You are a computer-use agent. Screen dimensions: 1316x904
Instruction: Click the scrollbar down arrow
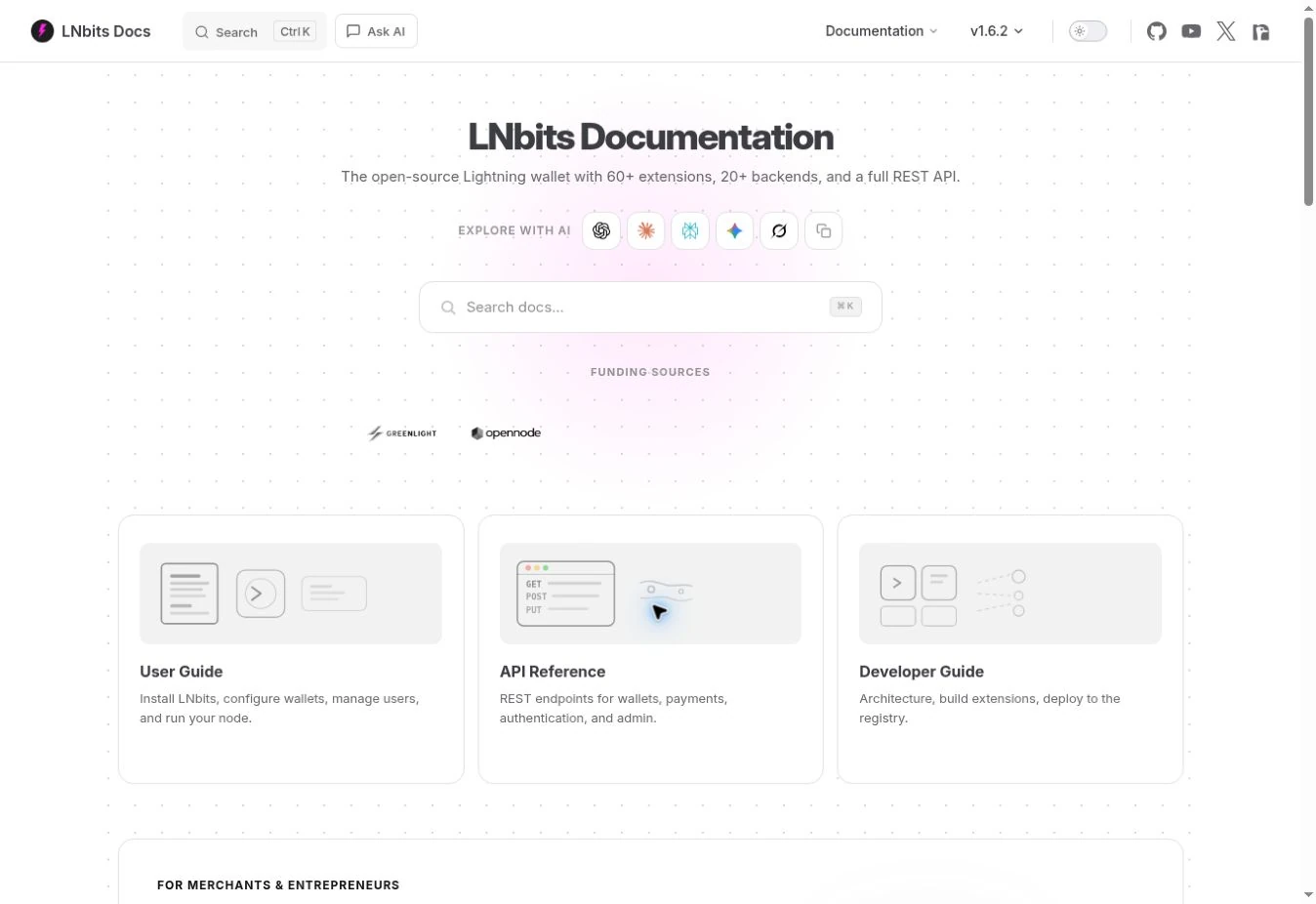tap(1308, 895)
